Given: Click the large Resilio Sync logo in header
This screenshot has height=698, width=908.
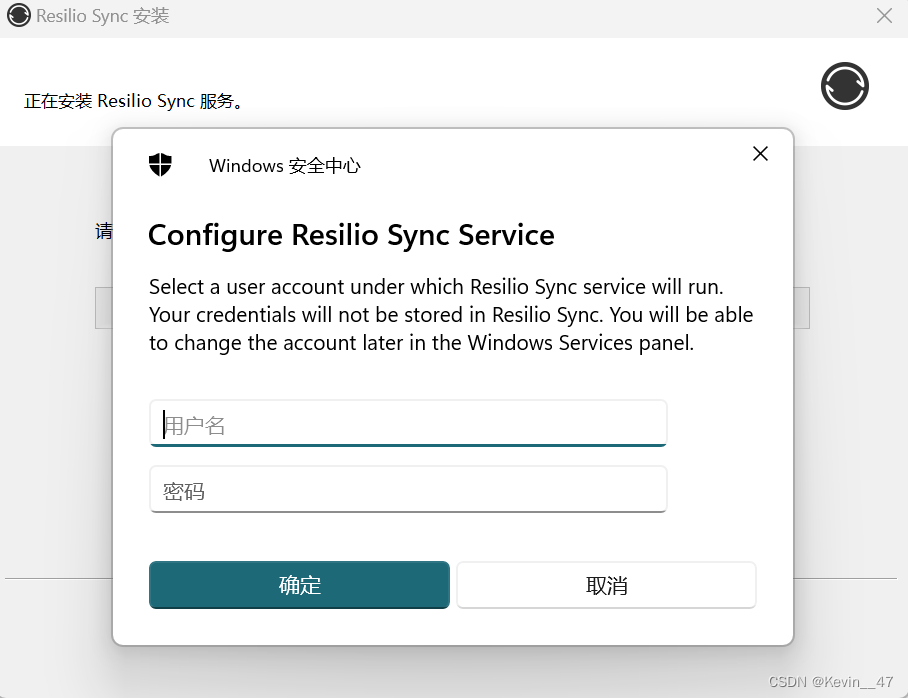Looking at the screenshot, I should [845, 86].
